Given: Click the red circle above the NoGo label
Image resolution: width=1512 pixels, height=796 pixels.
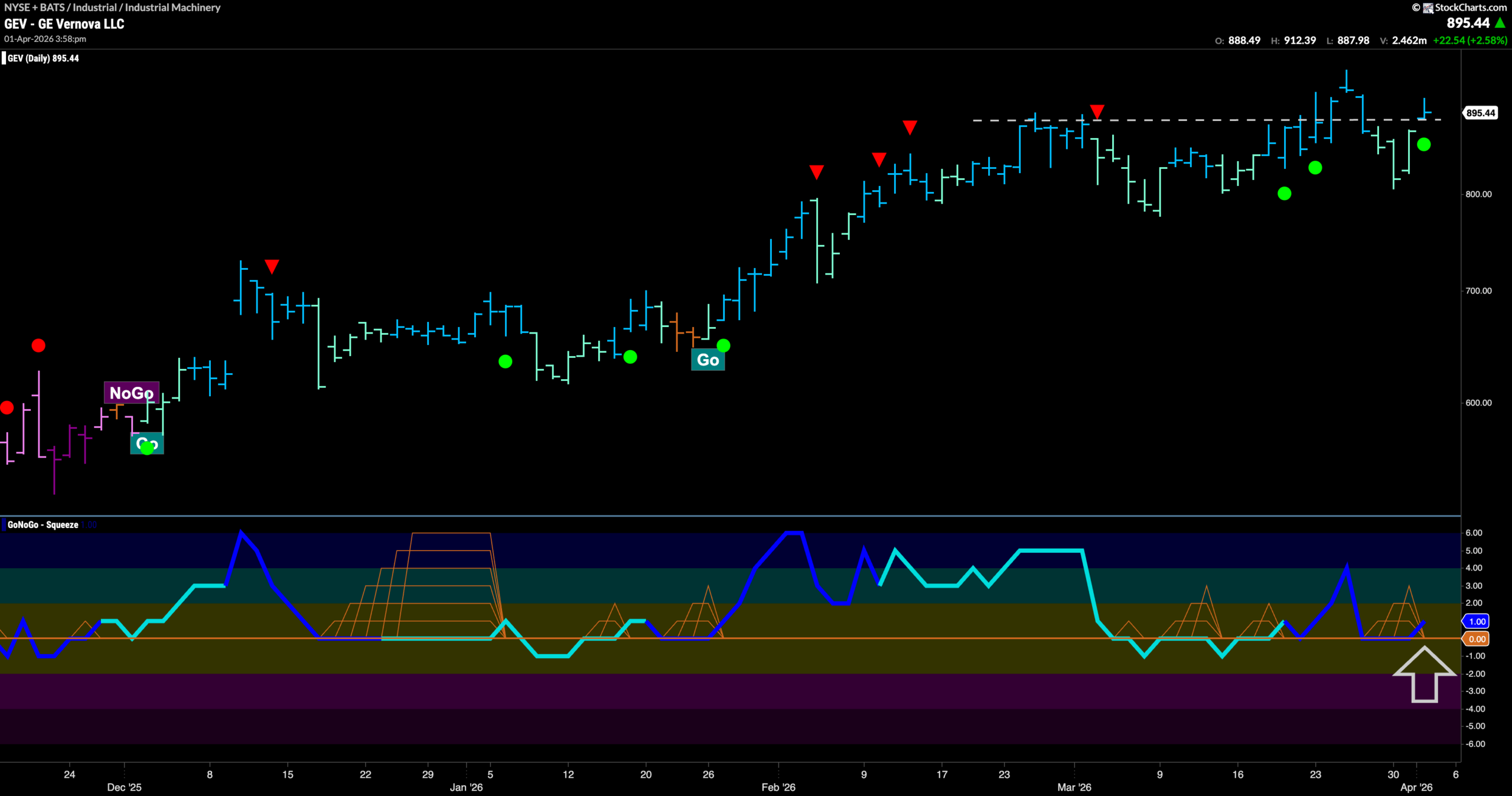Looking at the screenshot, I should (x=38, y=345).
